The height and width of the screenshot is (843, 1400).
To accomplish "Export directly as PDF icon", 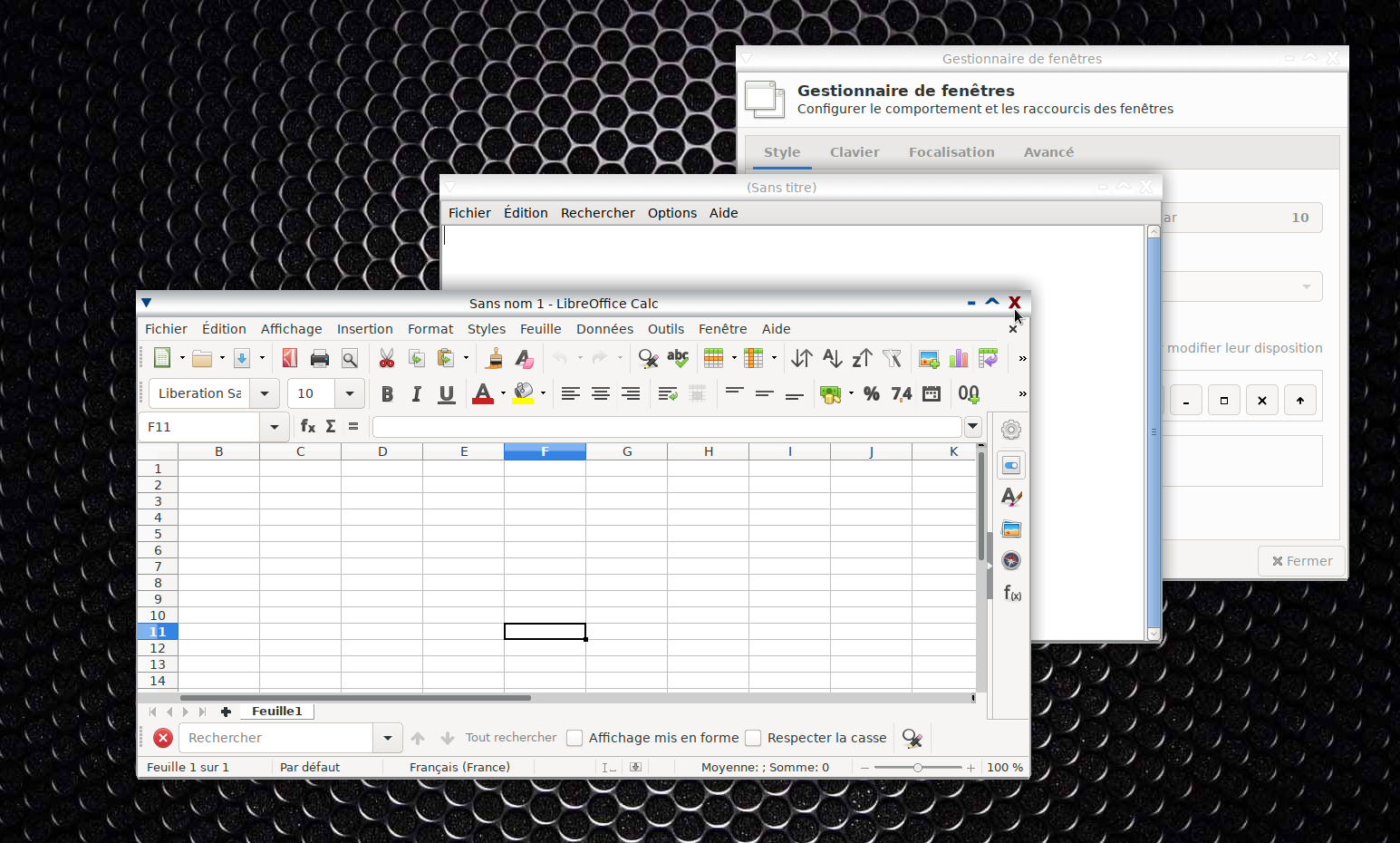I will 290,358.
